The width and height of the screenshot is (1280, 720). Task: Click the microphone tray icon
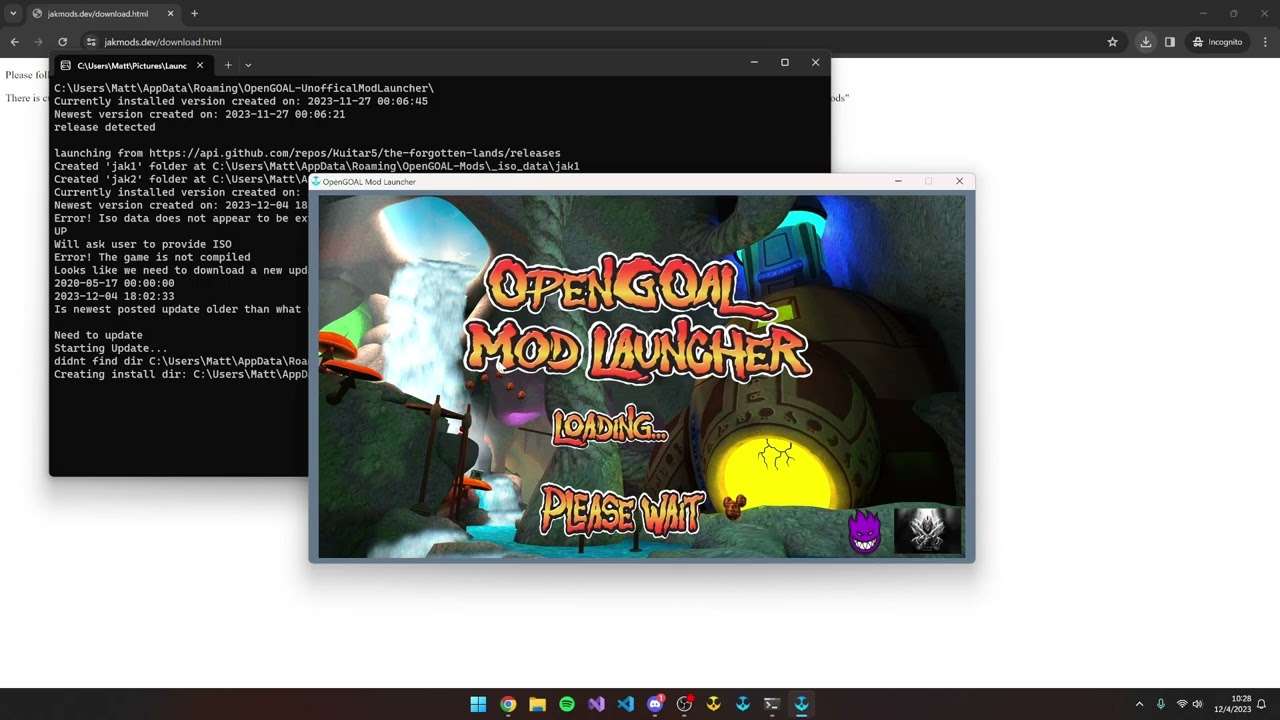1161,704
